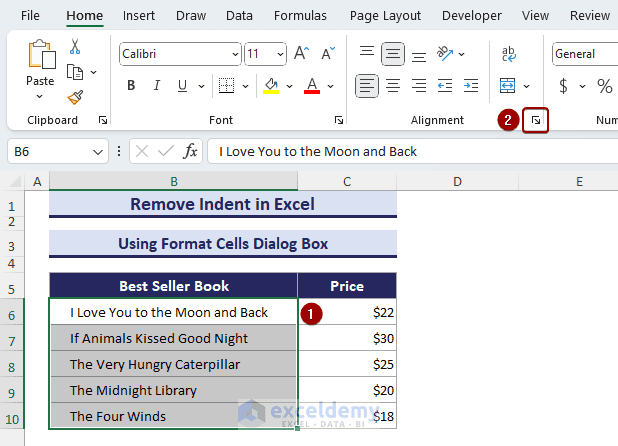
Task: Click the Paste clipboard icon
Action: [41, 54]
